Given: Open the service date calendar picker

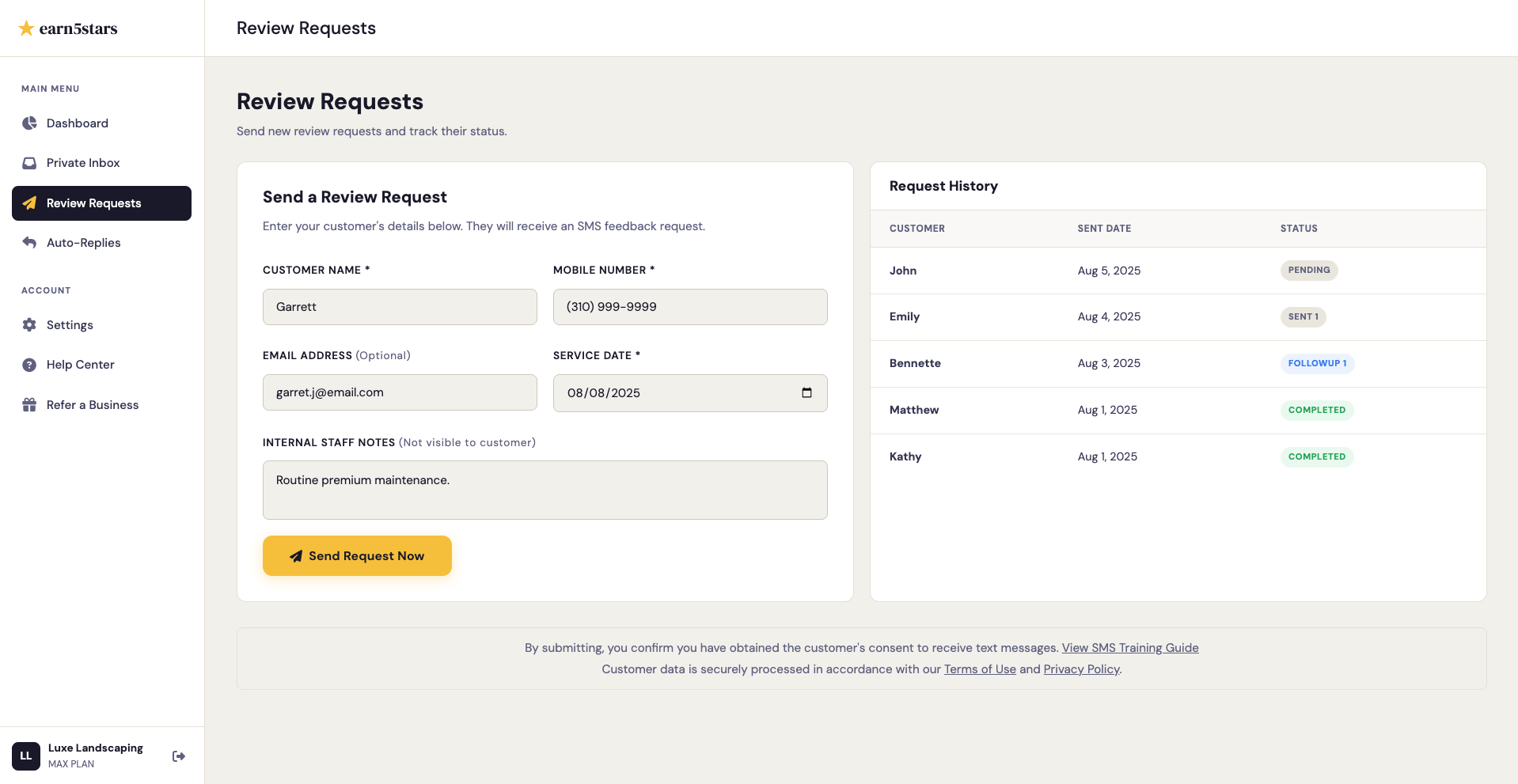Looking at the screenshot, I should pos(806,393).
